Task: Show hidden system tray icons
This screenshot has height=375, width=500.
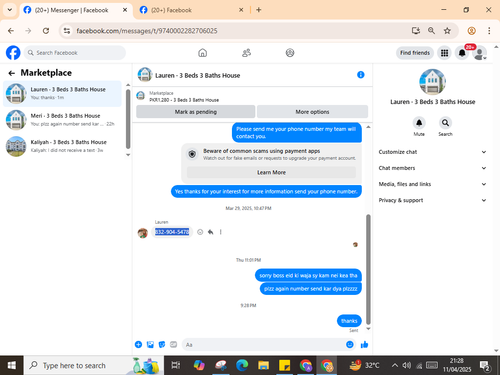Action: pyautogui.click(x=395, y=365)
